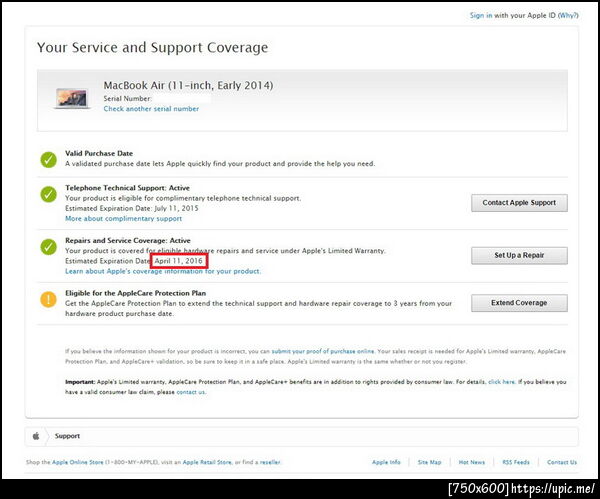Select Check another serial number link
The image size is (600, 499).
[x=151, y=109]
